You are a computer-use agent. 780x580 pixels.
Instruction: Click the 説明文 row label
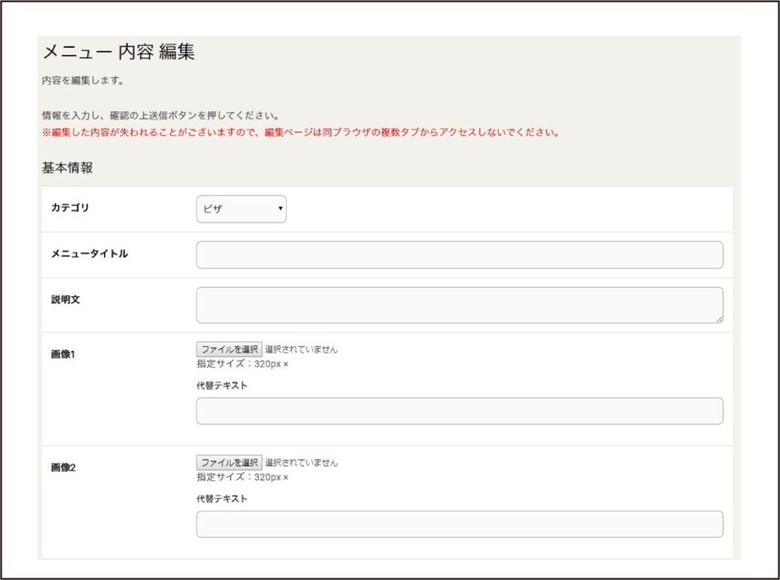(66, 299)
